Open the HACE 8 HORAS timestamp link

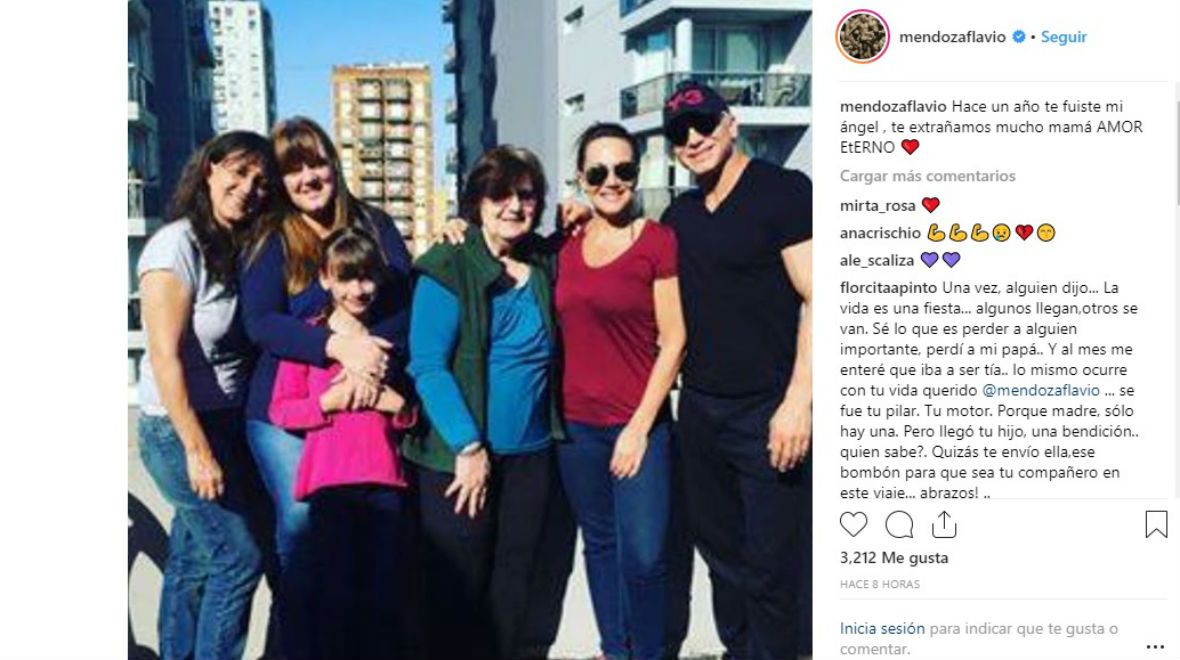pyautogui.click(x=880, y=584)
